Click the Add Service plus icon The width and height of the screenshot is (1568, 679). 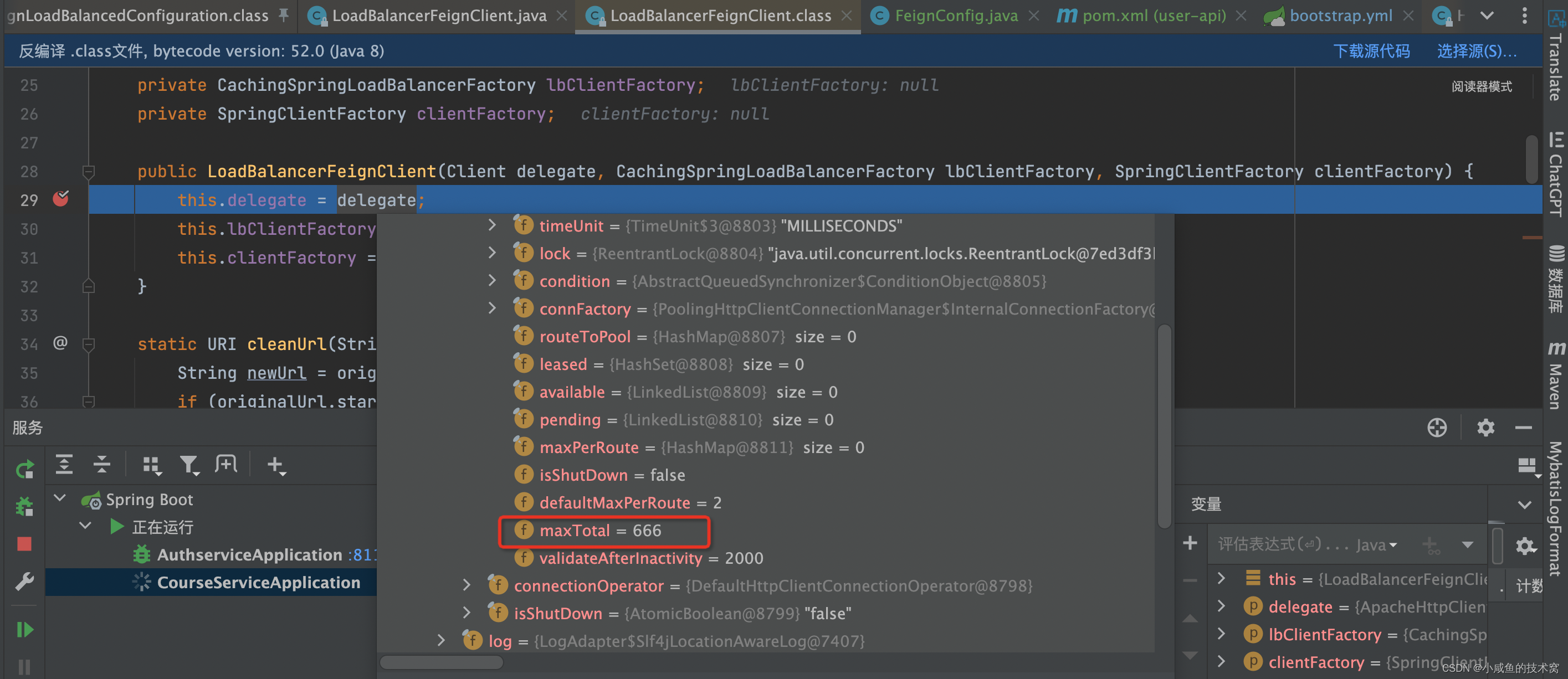click(x=276, y=465)
